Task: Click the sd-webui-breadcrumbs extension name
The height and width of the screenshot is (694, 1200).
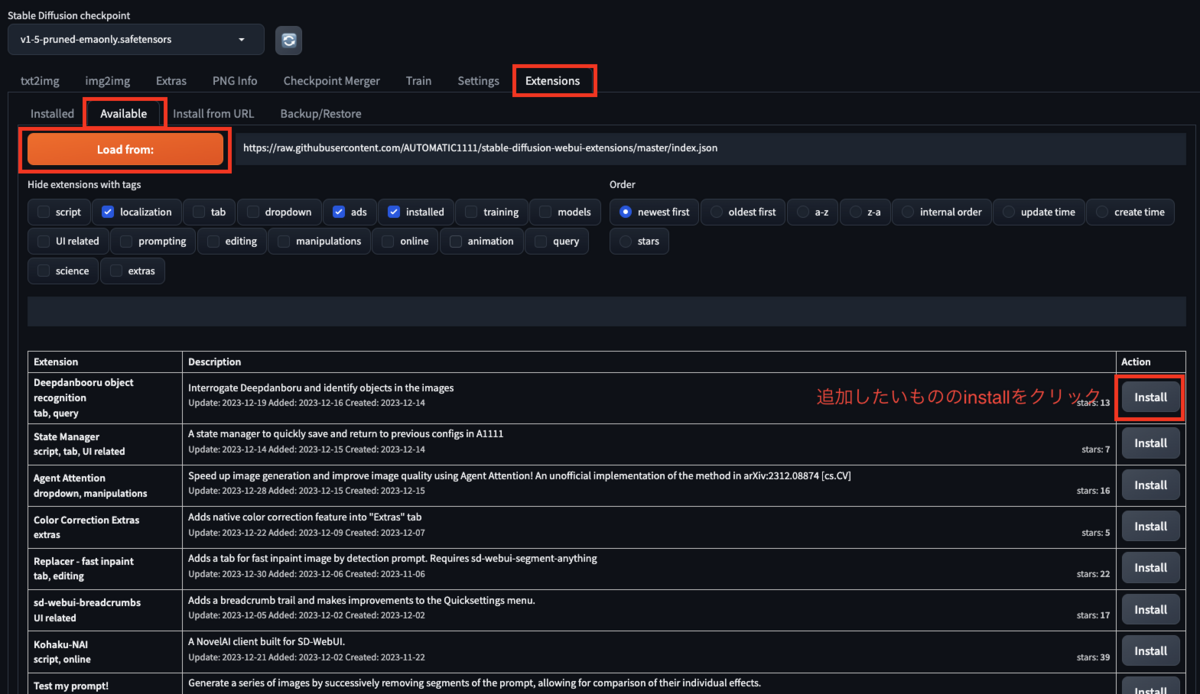Action: (x=87, y=603)
